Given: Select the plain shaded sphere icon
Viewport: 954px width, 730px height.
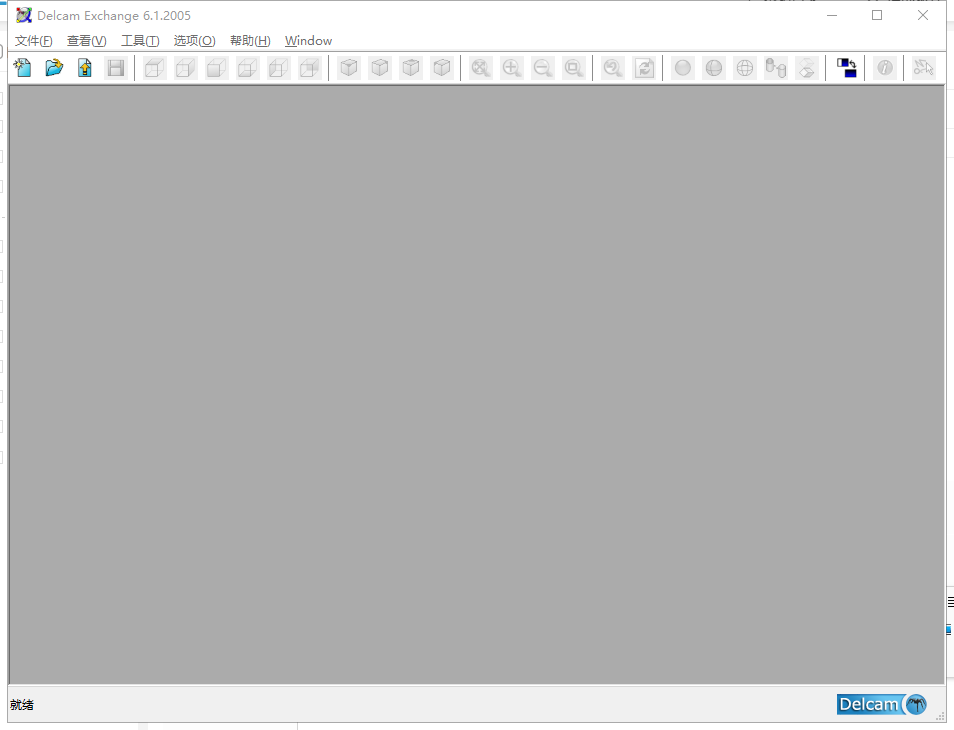Looking at the screenshot, I should [x=683, y=68].
